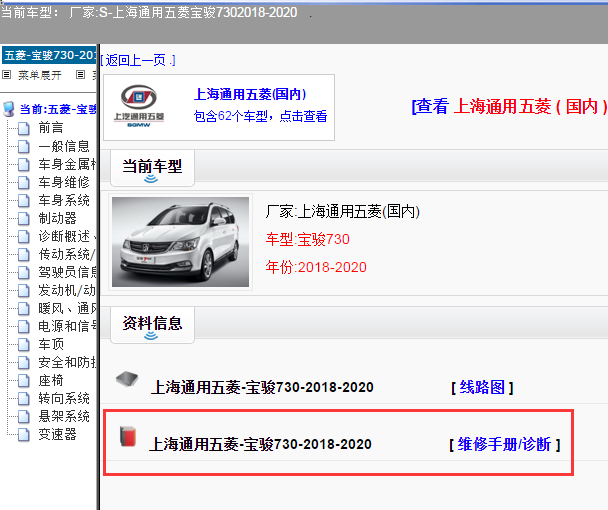Open the 一般信息 tree item
The image size is (608, 510).
click(64, 146)
